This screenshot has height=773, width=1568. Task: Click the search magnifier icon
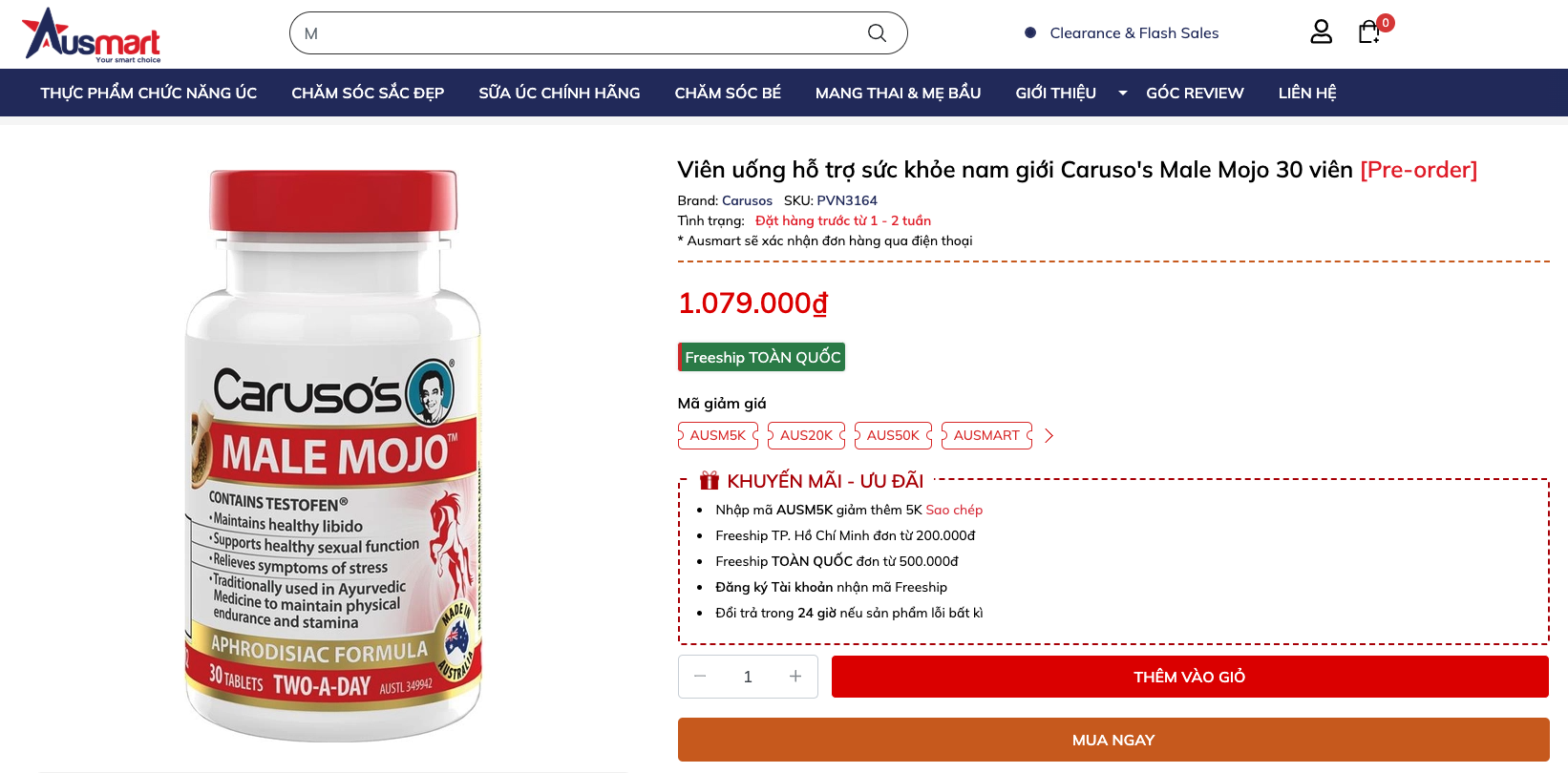click(877, 33)
